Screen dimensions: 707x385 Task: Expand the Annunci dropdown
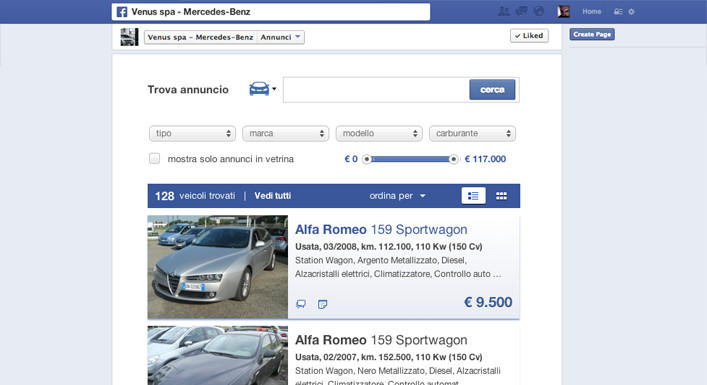[x=280, y=37]
